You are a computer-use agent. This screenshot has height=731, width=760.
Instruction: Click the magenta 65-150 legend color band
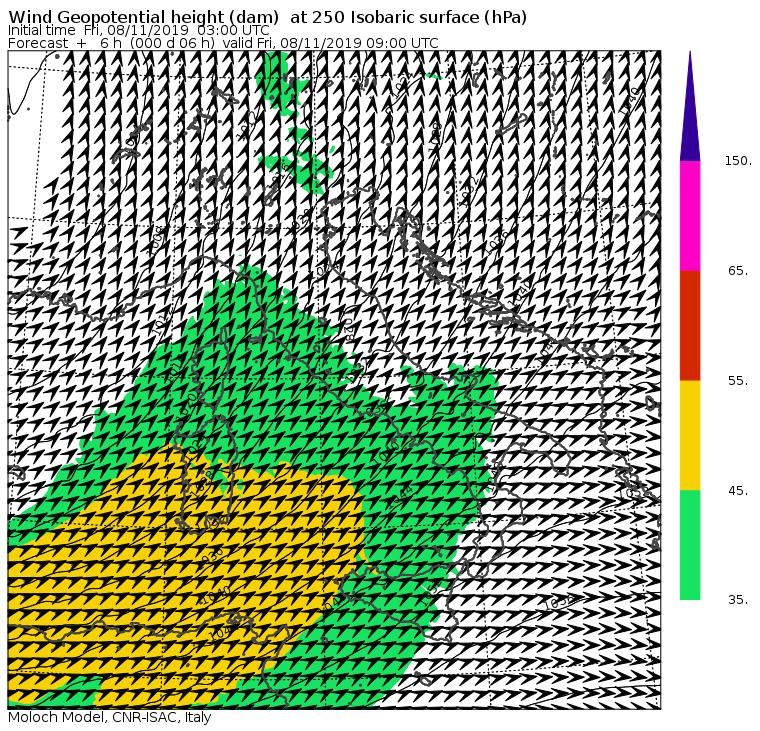tap(690, 216)
